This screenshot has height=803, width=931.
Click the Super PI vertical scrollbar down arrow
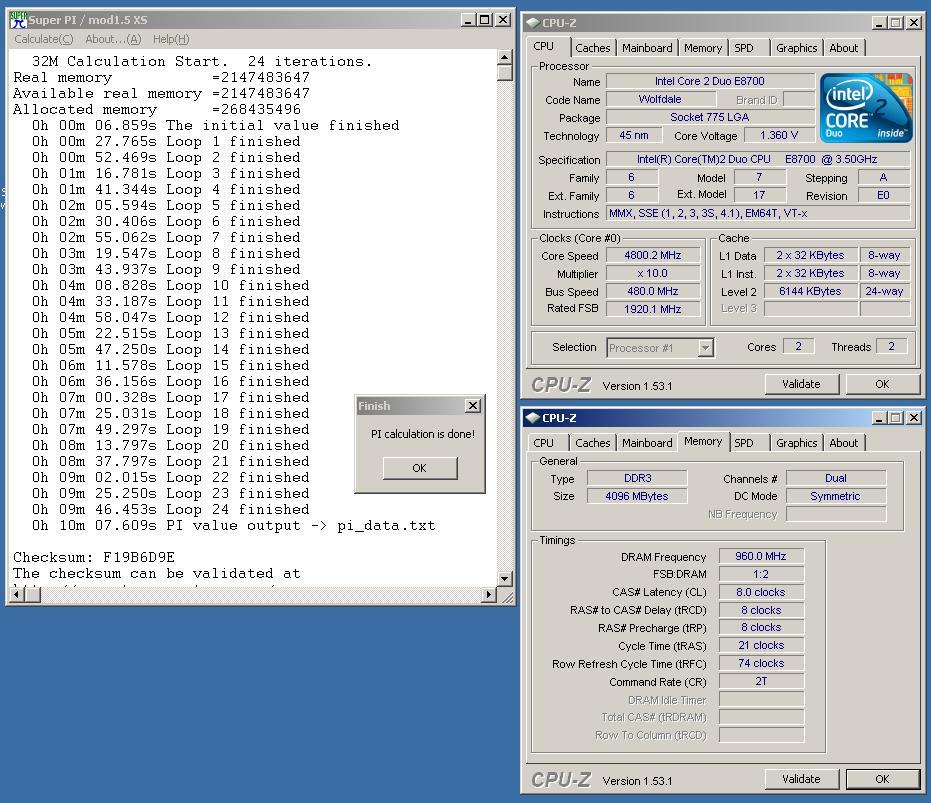(x=504, y=578)
